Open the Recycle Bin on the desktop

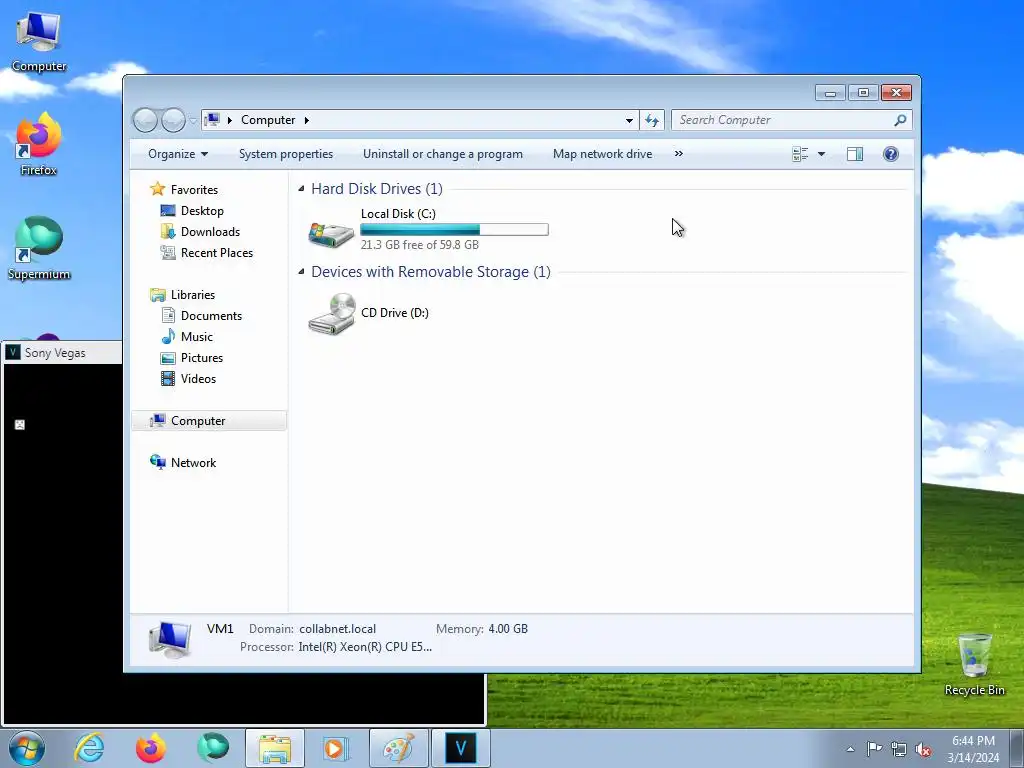tap(974, 664)
